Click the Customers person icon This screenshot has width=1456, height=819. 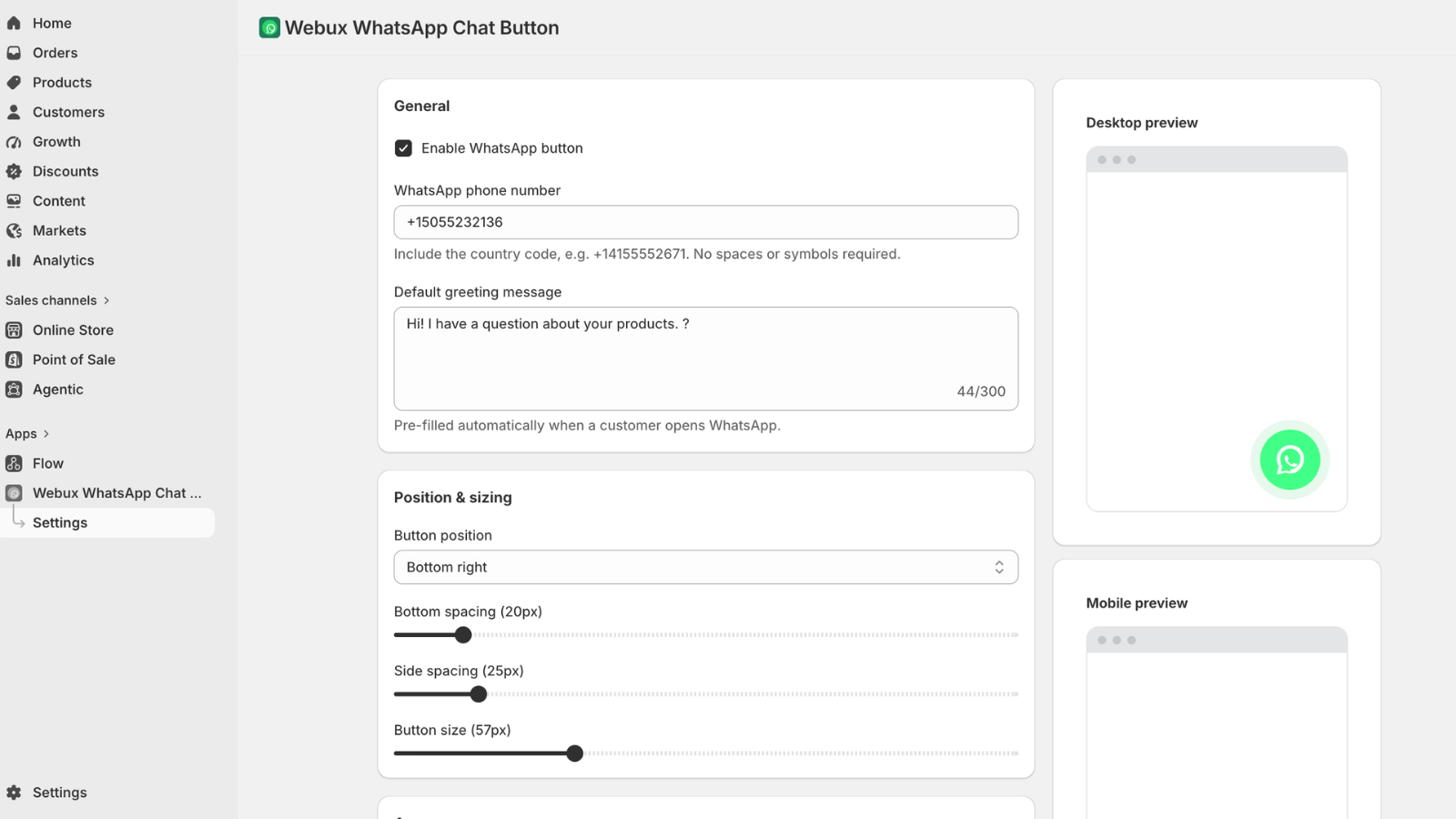tap(14, 112)
